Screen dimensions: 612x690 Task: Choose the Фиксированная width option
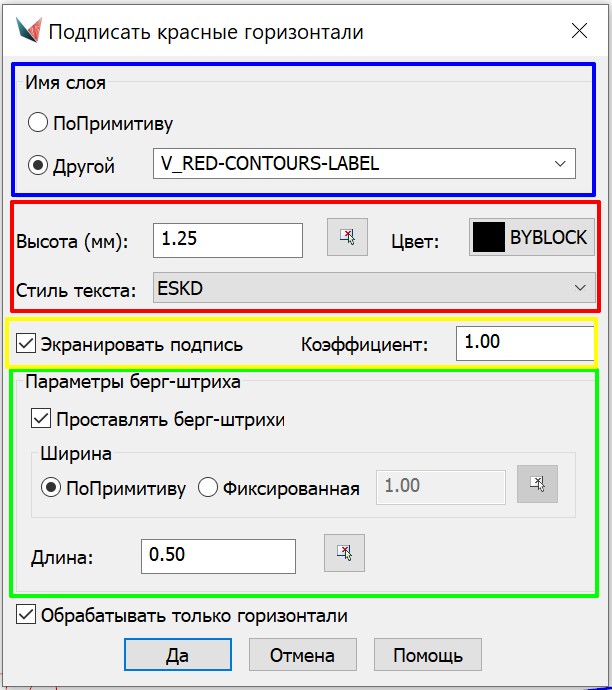tap(208, 488)
